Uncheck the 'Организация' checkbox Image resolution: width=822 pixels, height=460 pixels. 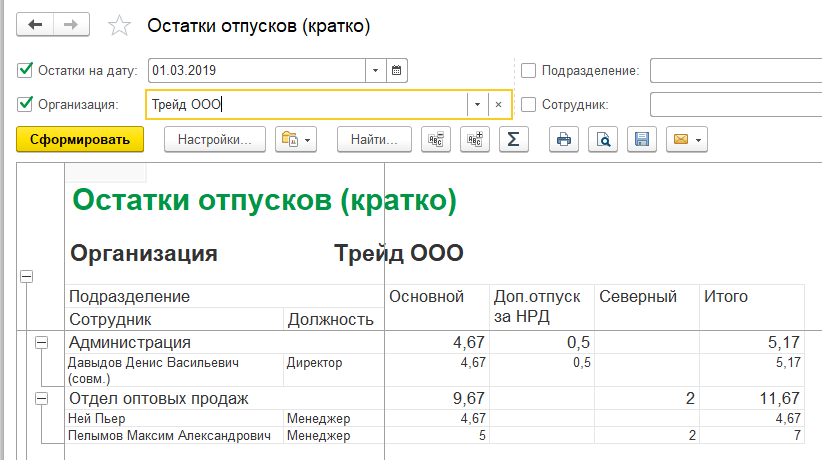[26, 104]
